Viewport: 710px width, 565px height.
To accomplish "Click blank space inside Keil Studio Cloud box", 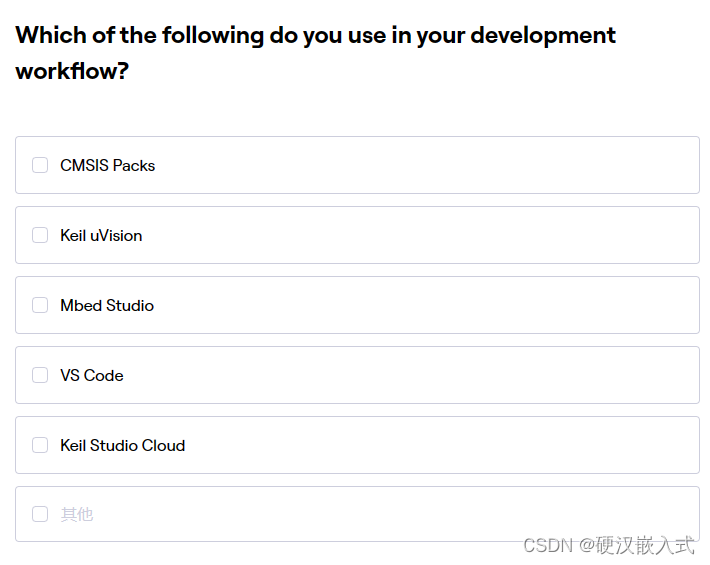I will [450, 445].
